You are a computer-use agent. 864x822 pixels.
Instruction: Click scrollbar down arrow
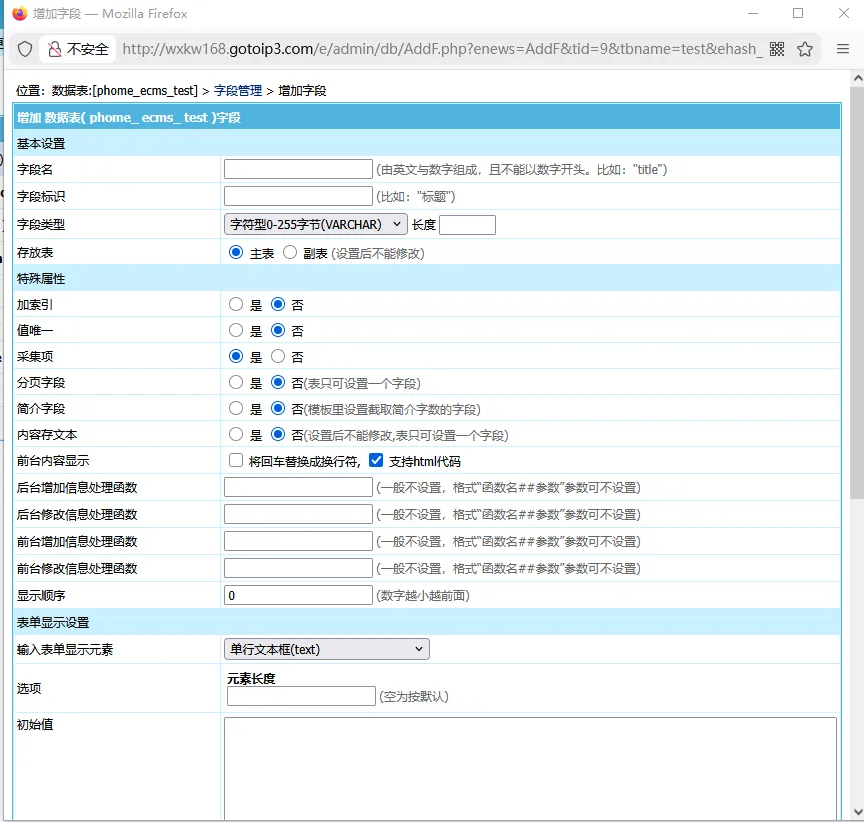click(x=857, y=812)
